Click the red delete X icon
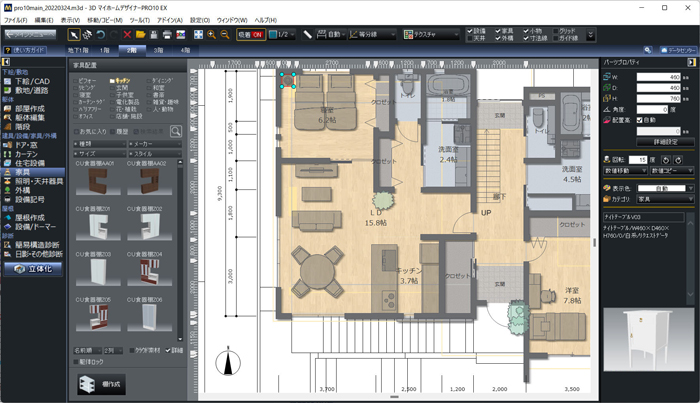Viewport: 700px width, 403px height. pos(128,34)
